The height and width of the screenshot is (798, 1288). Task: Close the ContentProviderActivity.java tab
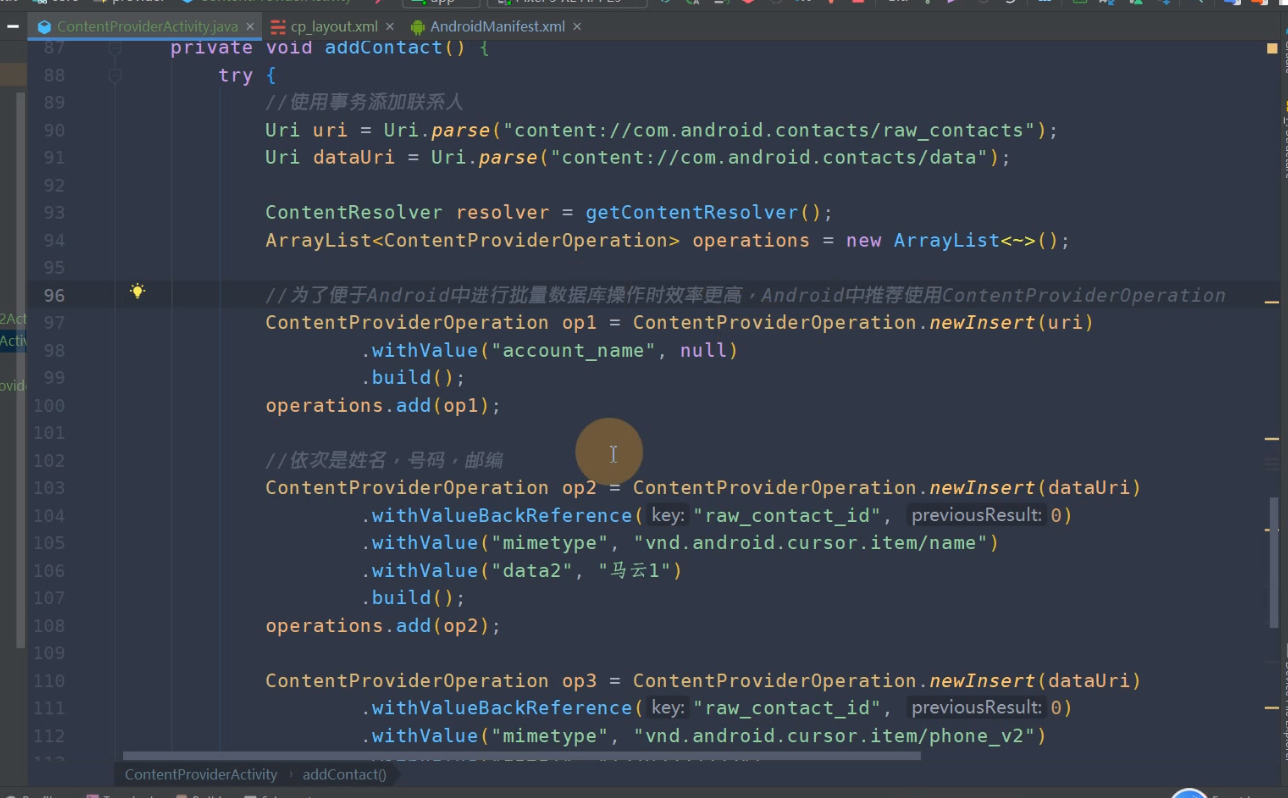[x=249, y=27]
